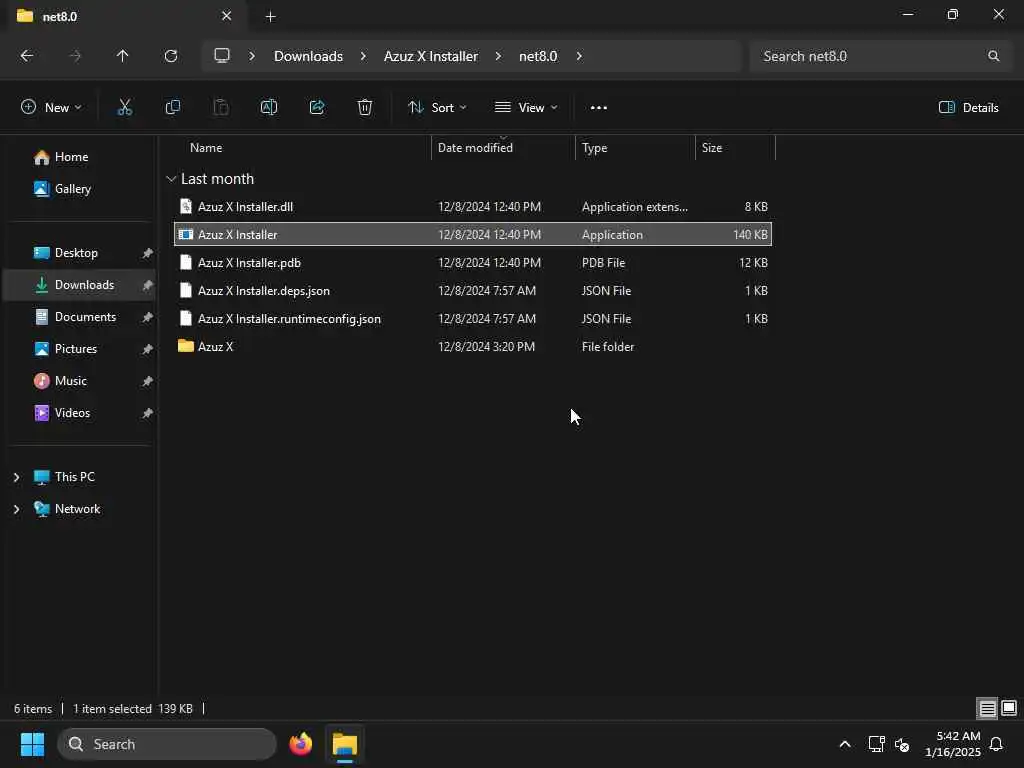Viewport: 1024px width, 768px height.
Task: Select Azuz X Installer.runtimeconfig.json file
Action: pos(473,319)
